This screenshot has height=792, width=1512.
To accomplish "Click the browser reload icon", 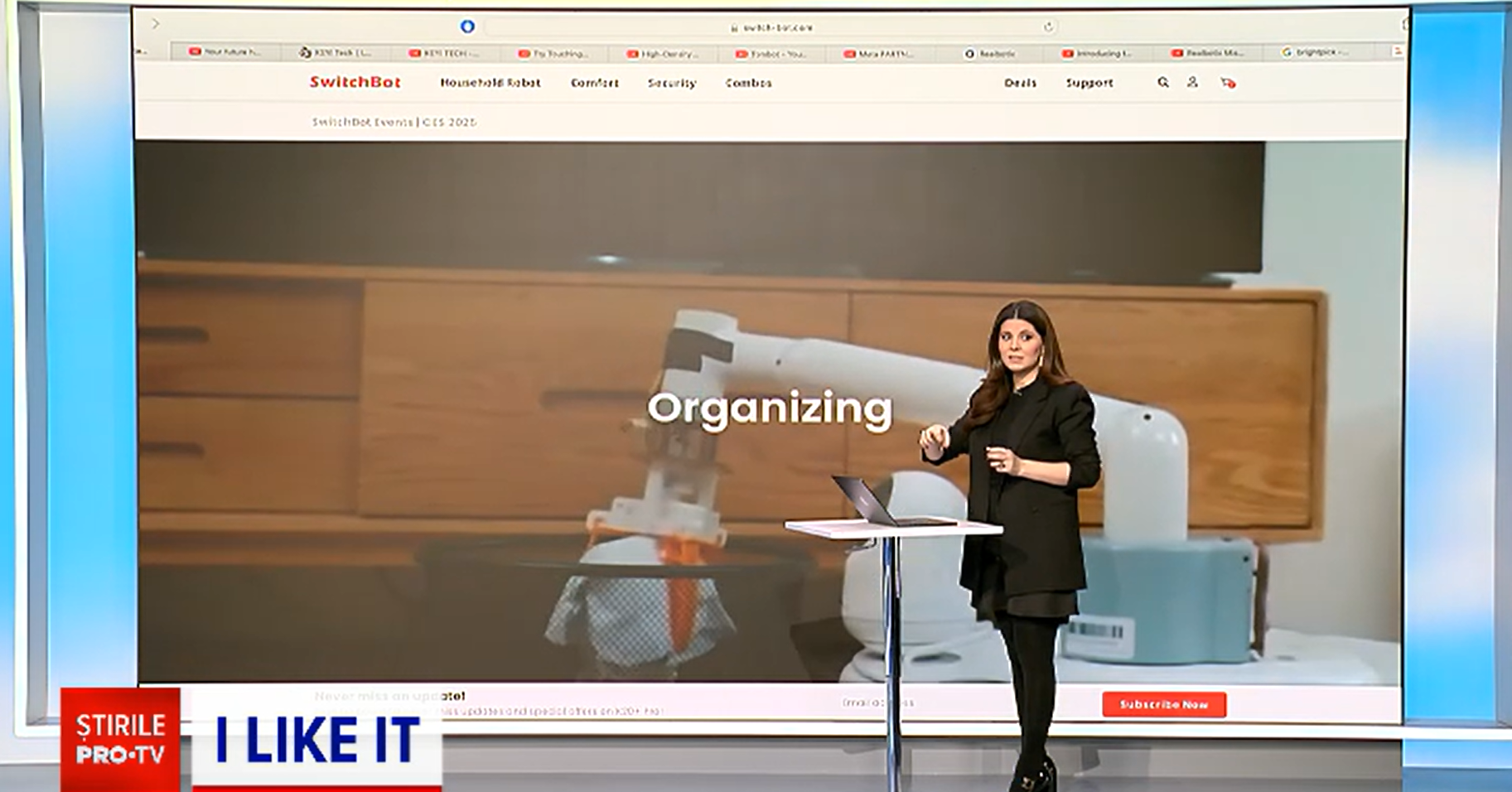I will pos(1048,27).
